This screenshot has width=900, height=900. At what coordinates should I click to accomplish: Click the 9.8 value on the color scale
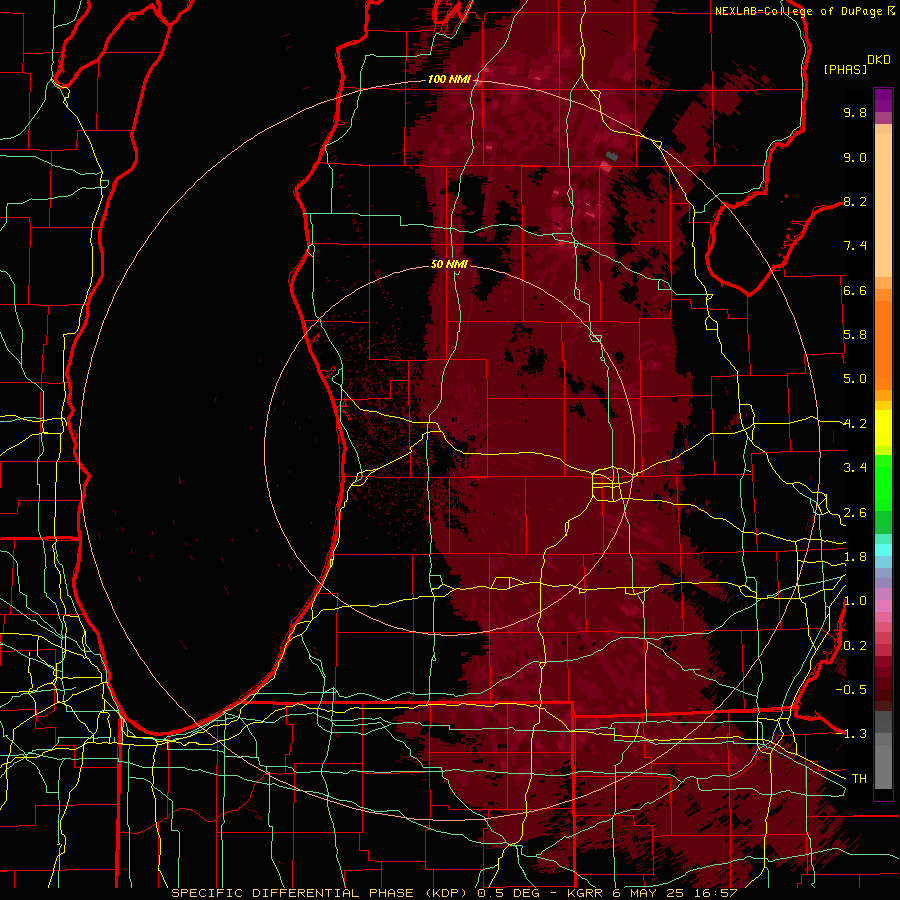855,112
